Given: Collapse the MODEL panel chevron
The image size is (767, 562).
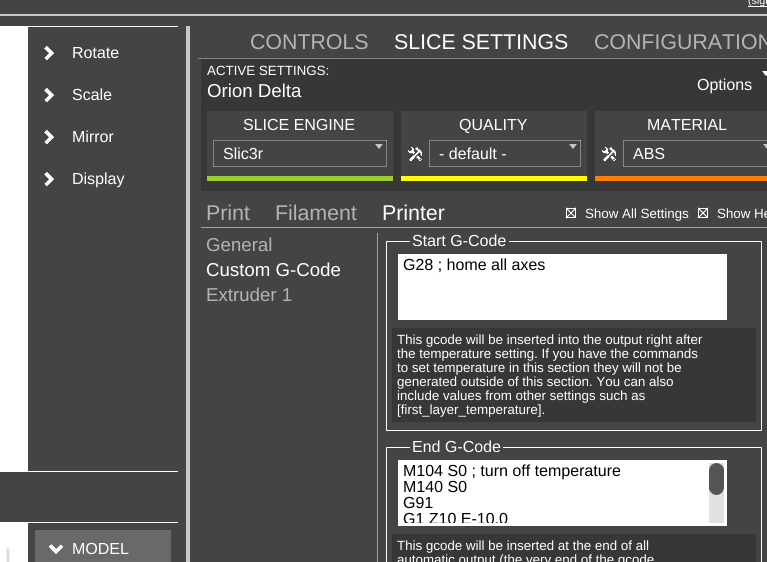Looking at the screenshot, I should pyautogui.click(x=56, y=549).
